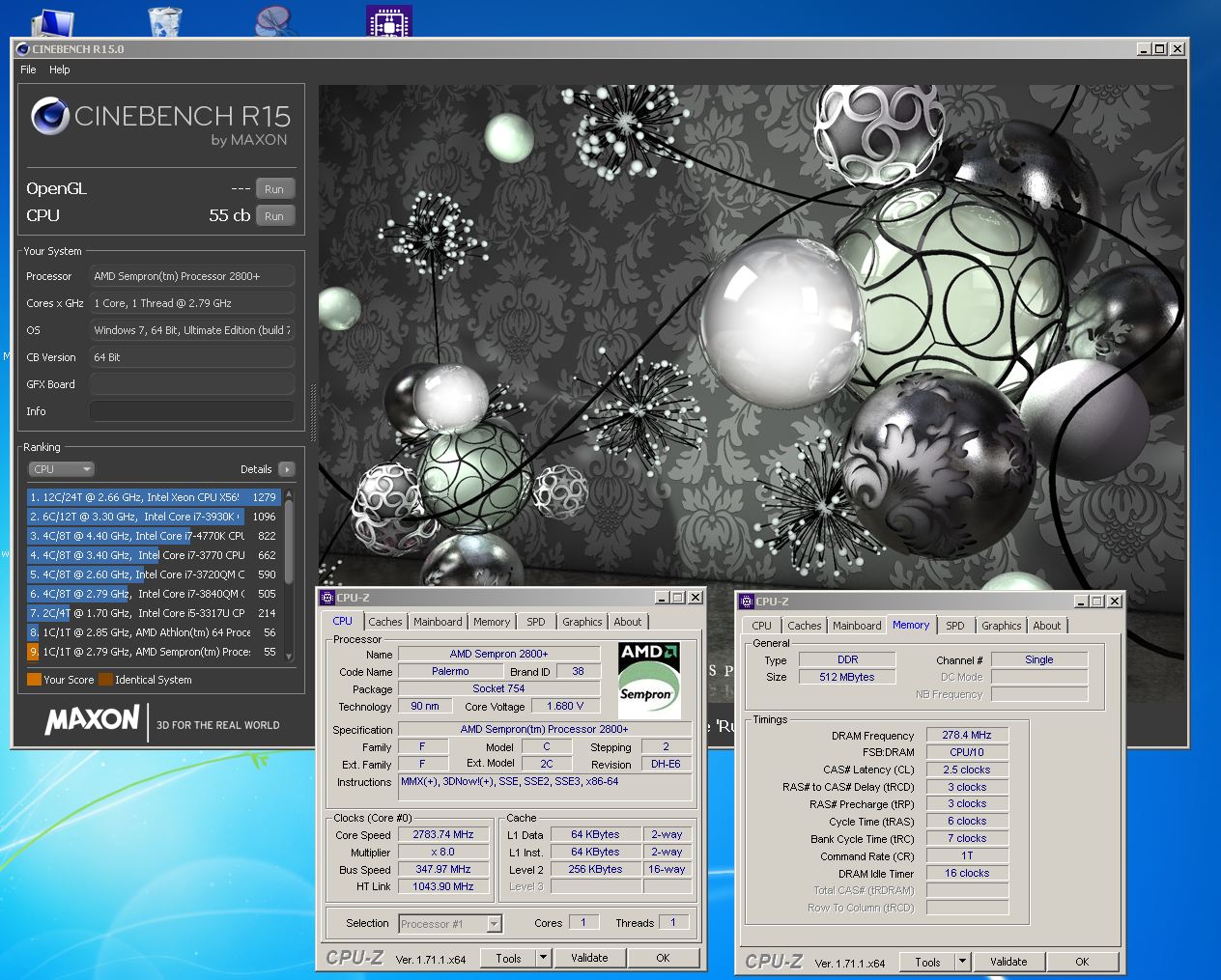Expand Tools dropdown arrow in left CPU-Z window
1221x980 pixels.
(x=544, y=959)
